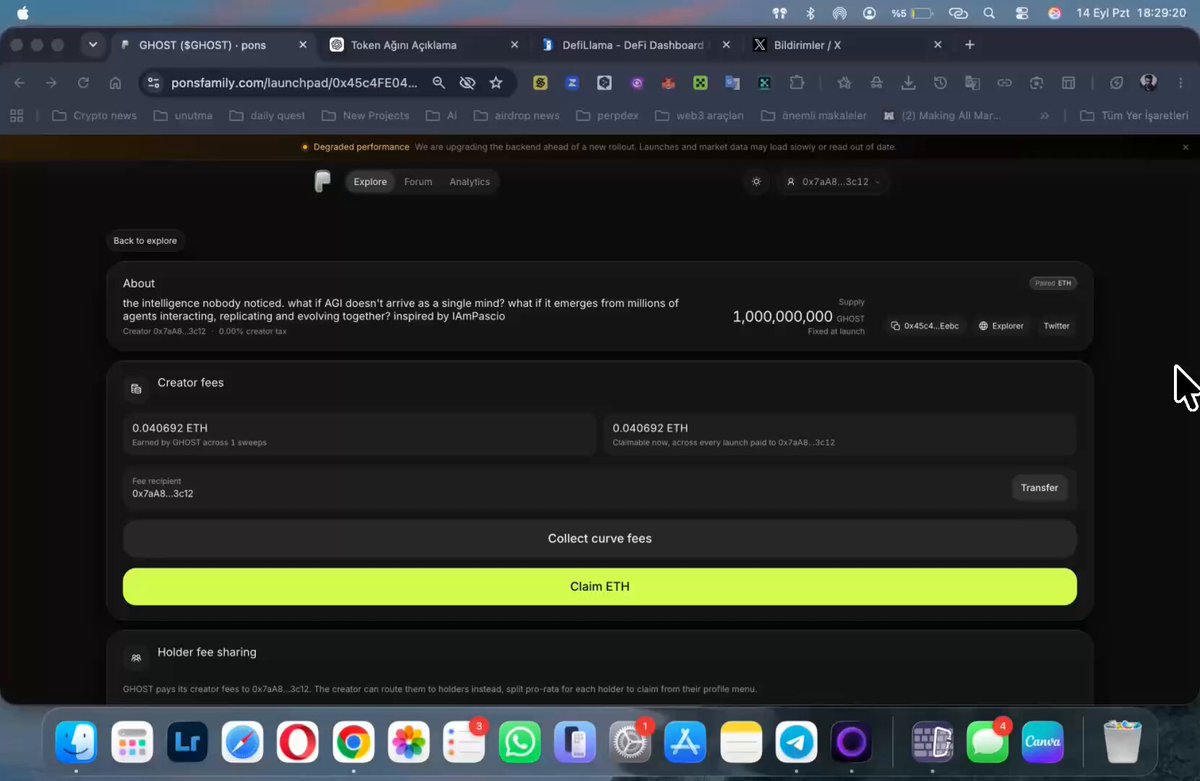Expand the hidden bookmarks chevron
Image resolution: width=1200 pixels, height=781 pixels.
pos(1045,116)
